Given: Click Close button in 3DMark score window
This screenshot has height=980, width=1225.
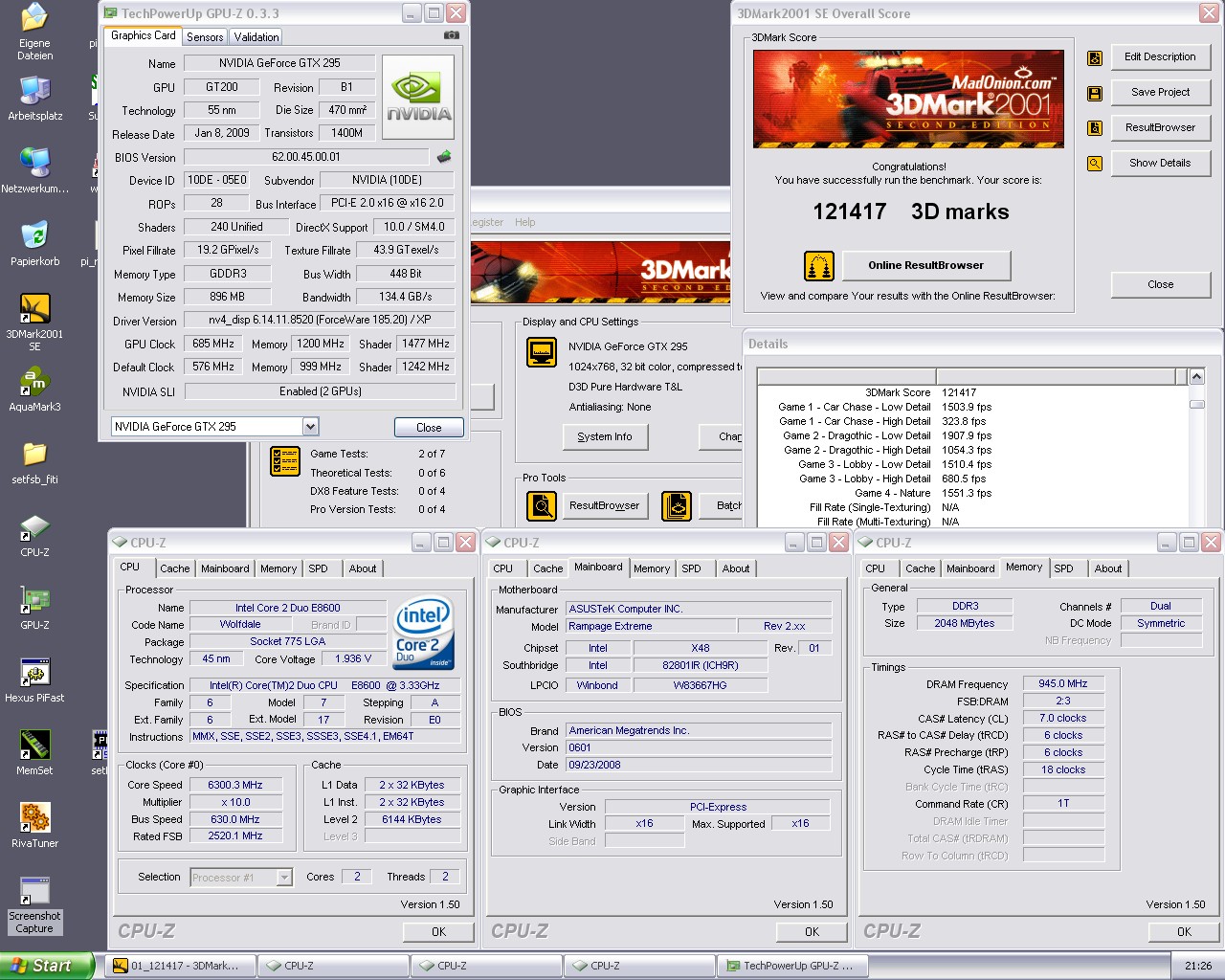Looking at the screenshot, I should [x=1160, y=285].
